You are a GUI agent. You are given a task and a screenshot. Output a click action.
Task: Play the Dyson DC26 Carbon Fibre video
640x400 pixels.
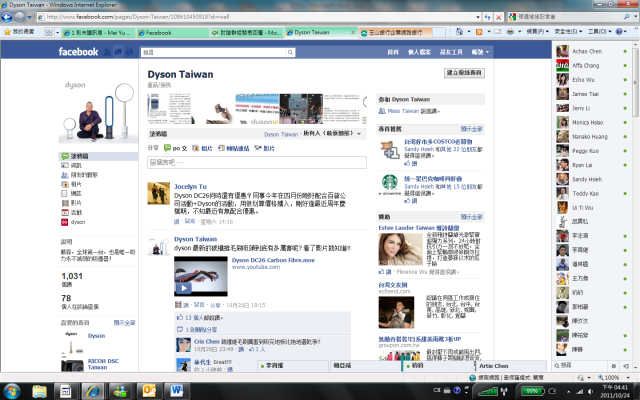pos(183,288)
